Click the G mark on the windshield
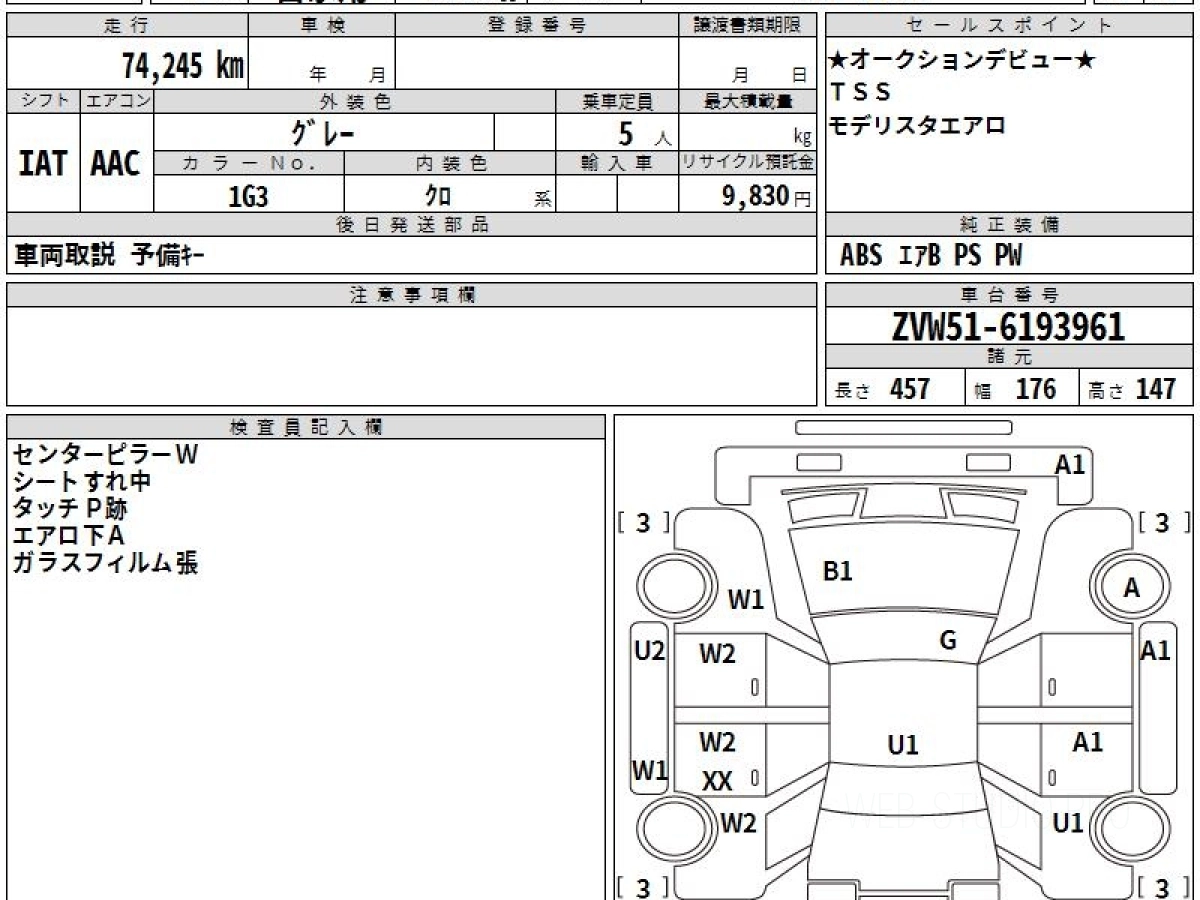 (948, 641)
